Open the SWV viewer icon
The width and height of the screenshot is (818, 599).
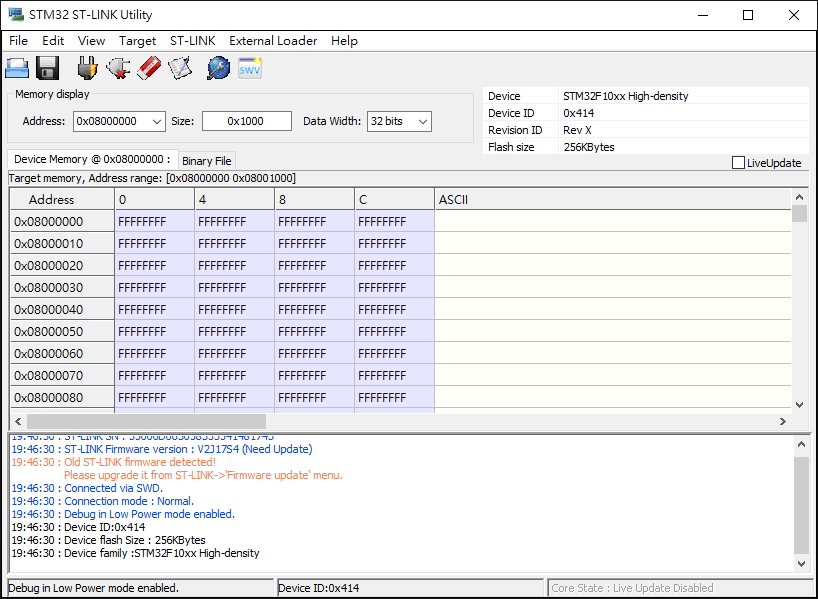tap(250, 68)
